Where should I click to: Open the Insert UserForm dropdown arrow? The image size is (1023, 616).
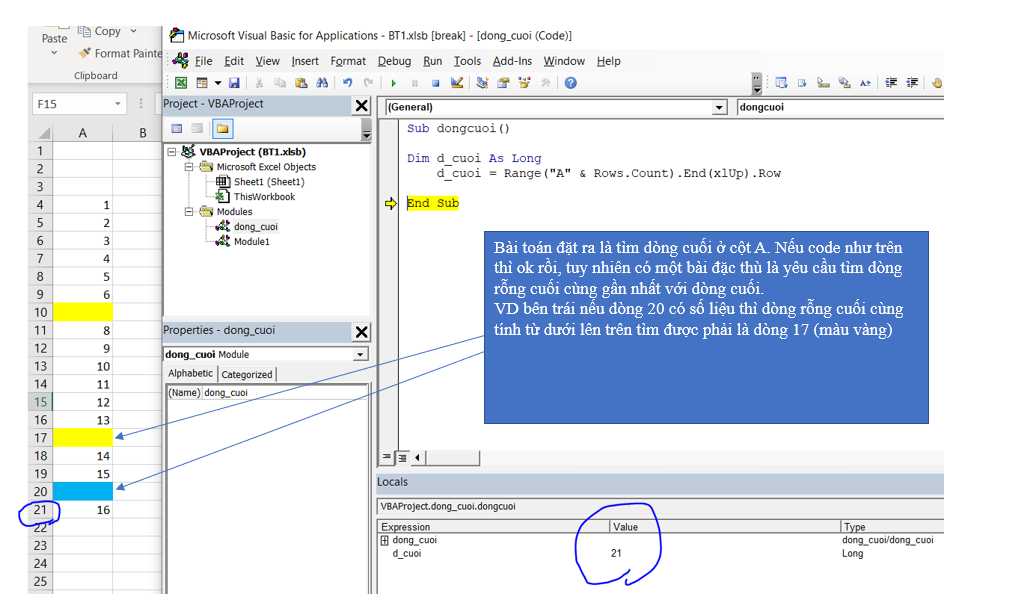[218, 83]
